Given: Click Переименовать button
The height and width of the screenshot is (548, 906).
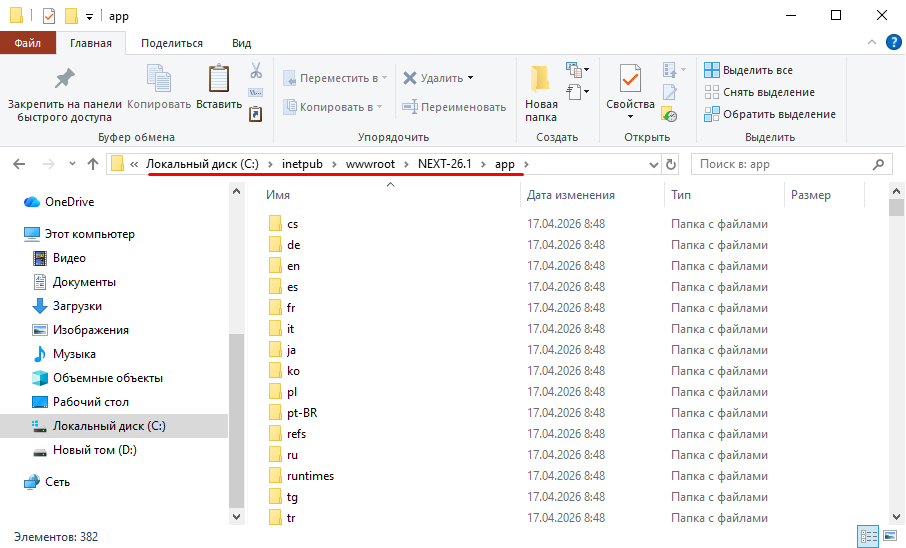Looking at the screenshot, I should coord(454,107).
